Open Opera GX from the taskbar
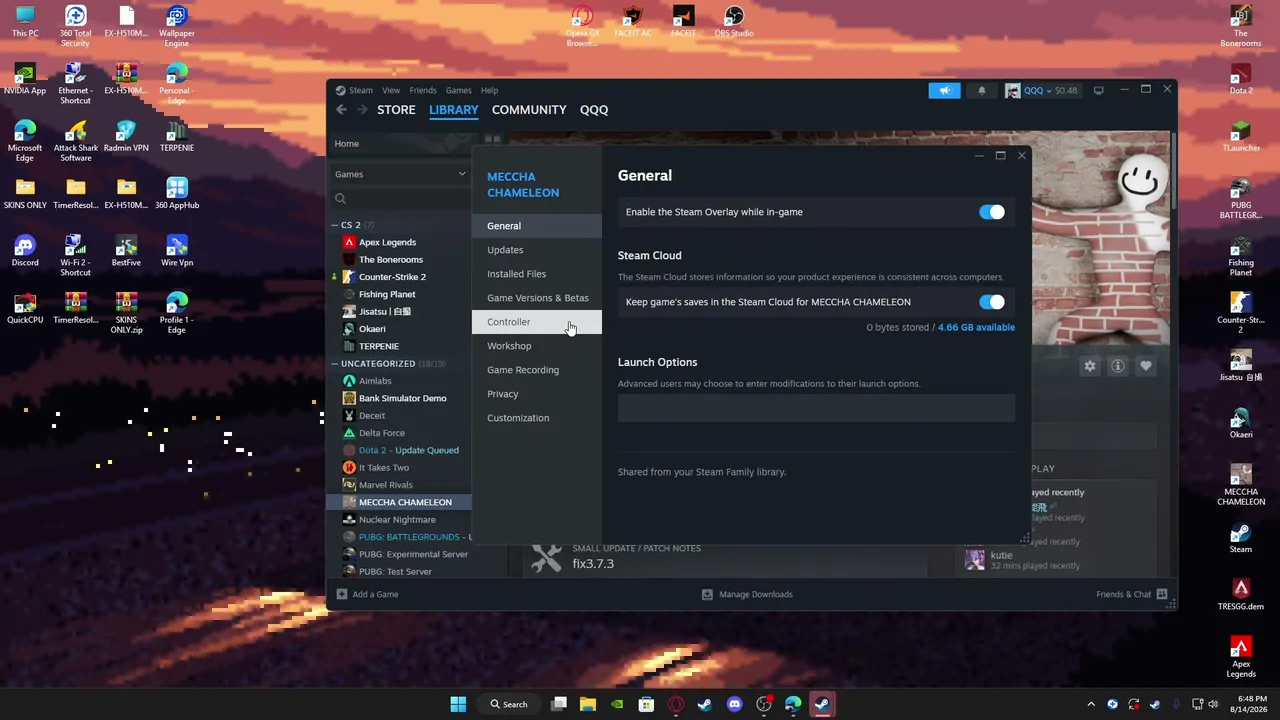Image resolution: width=1280 pixels, height=720 pixels. pyautogui.click(x=676, y=704)
